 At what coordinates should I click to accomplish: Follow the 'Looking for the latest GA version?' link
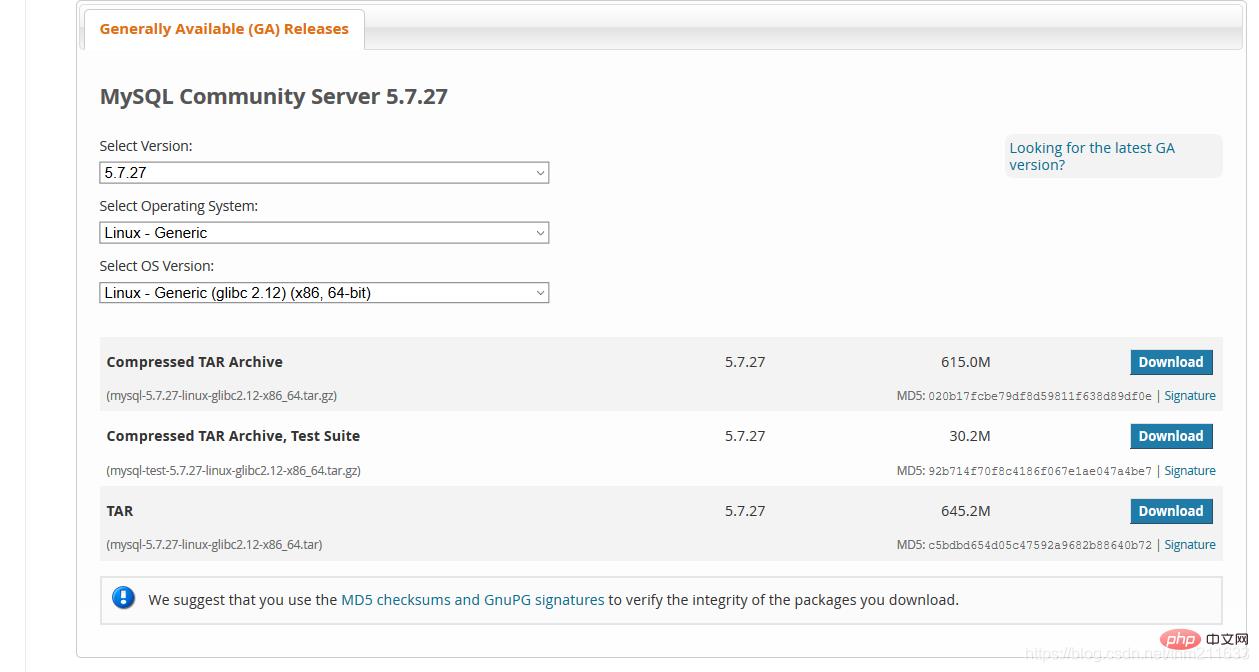click(1091, 156)
